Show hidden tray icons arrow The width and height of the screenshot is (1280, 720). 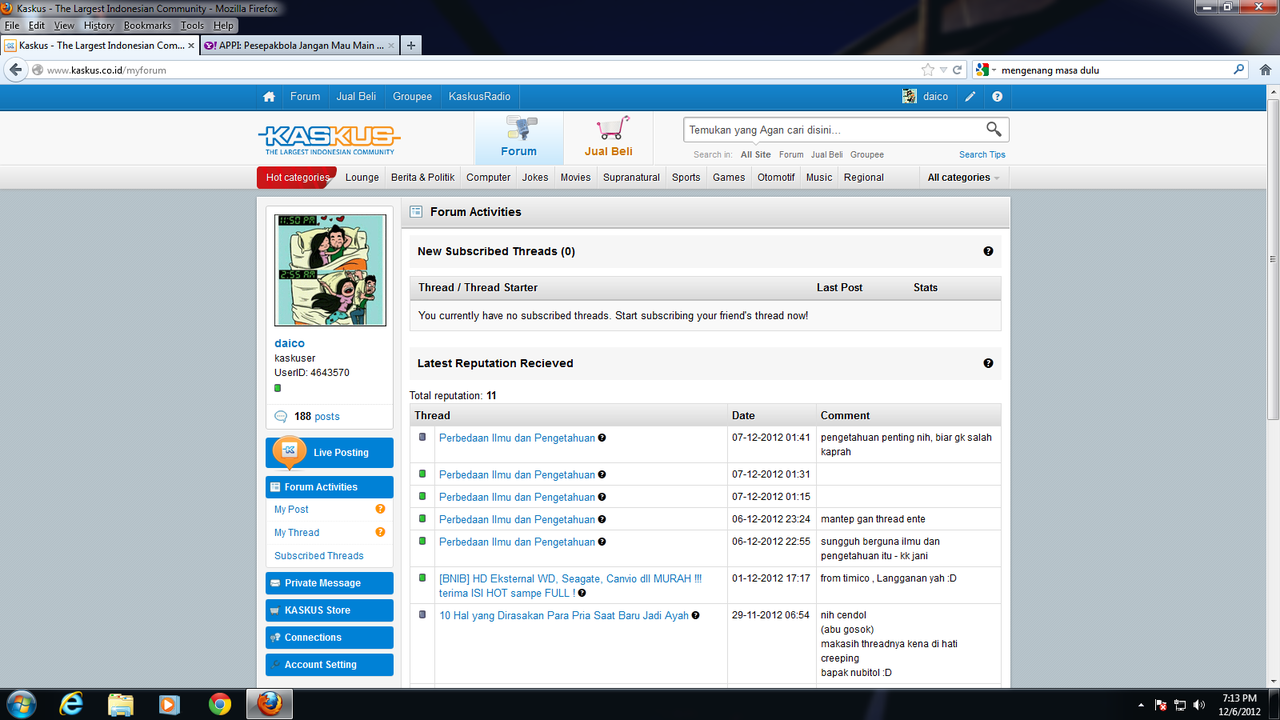pyautogui.click(x=1141, y=705)
